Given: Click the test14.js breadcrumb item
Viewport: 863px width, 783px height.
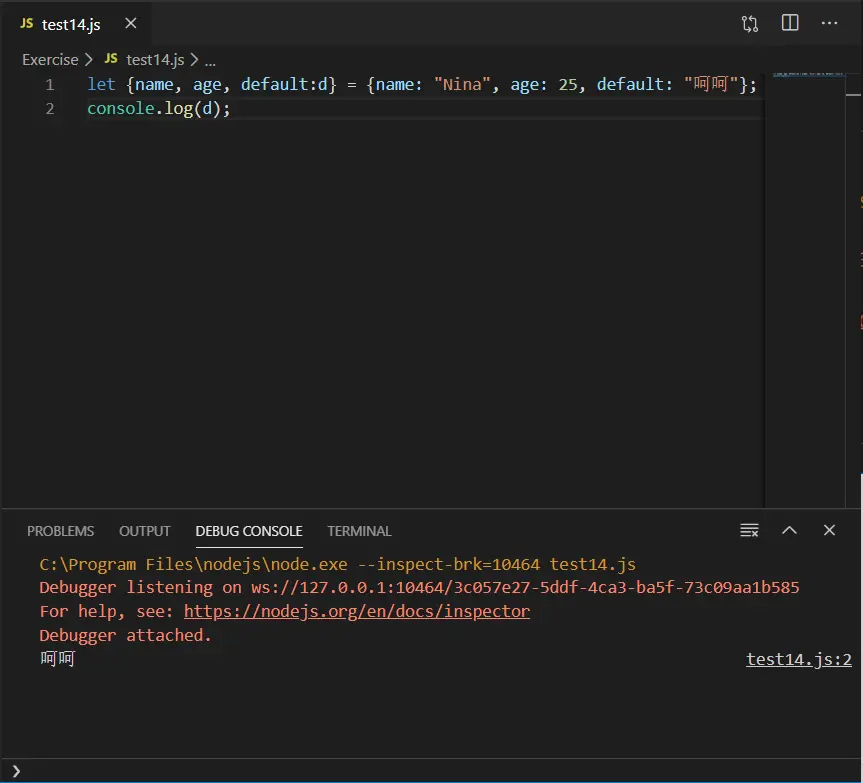Looking at the screenshot, I should [155, 59].
